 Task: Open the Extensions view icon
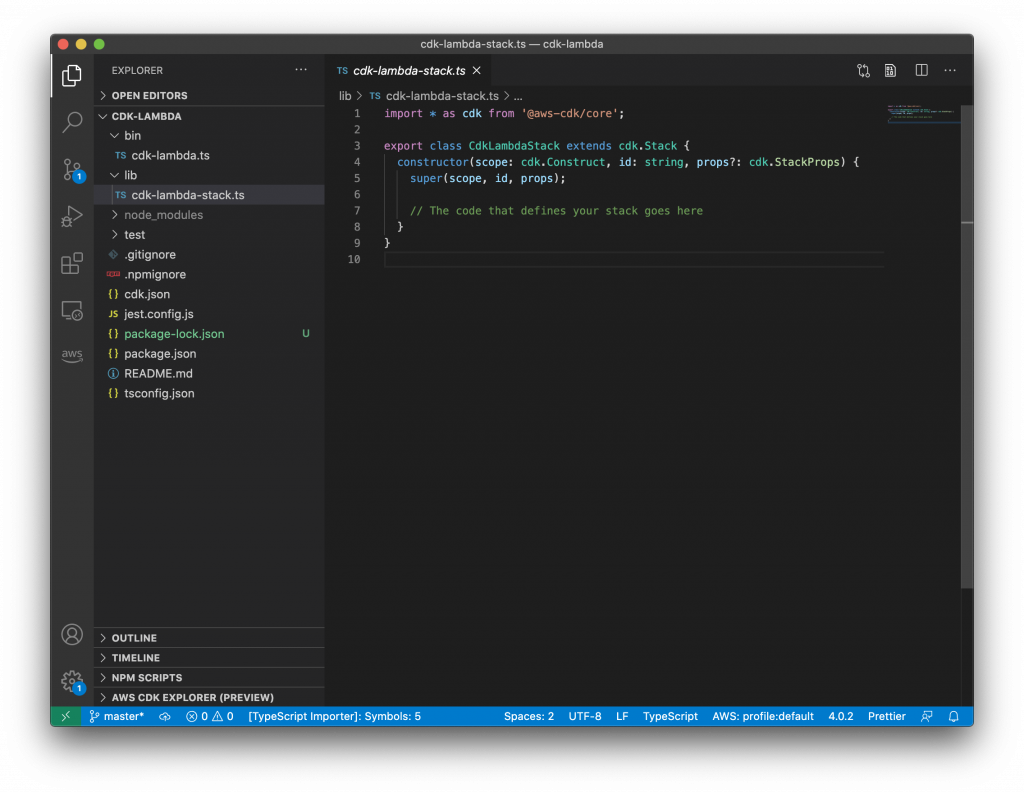[72, 263]
